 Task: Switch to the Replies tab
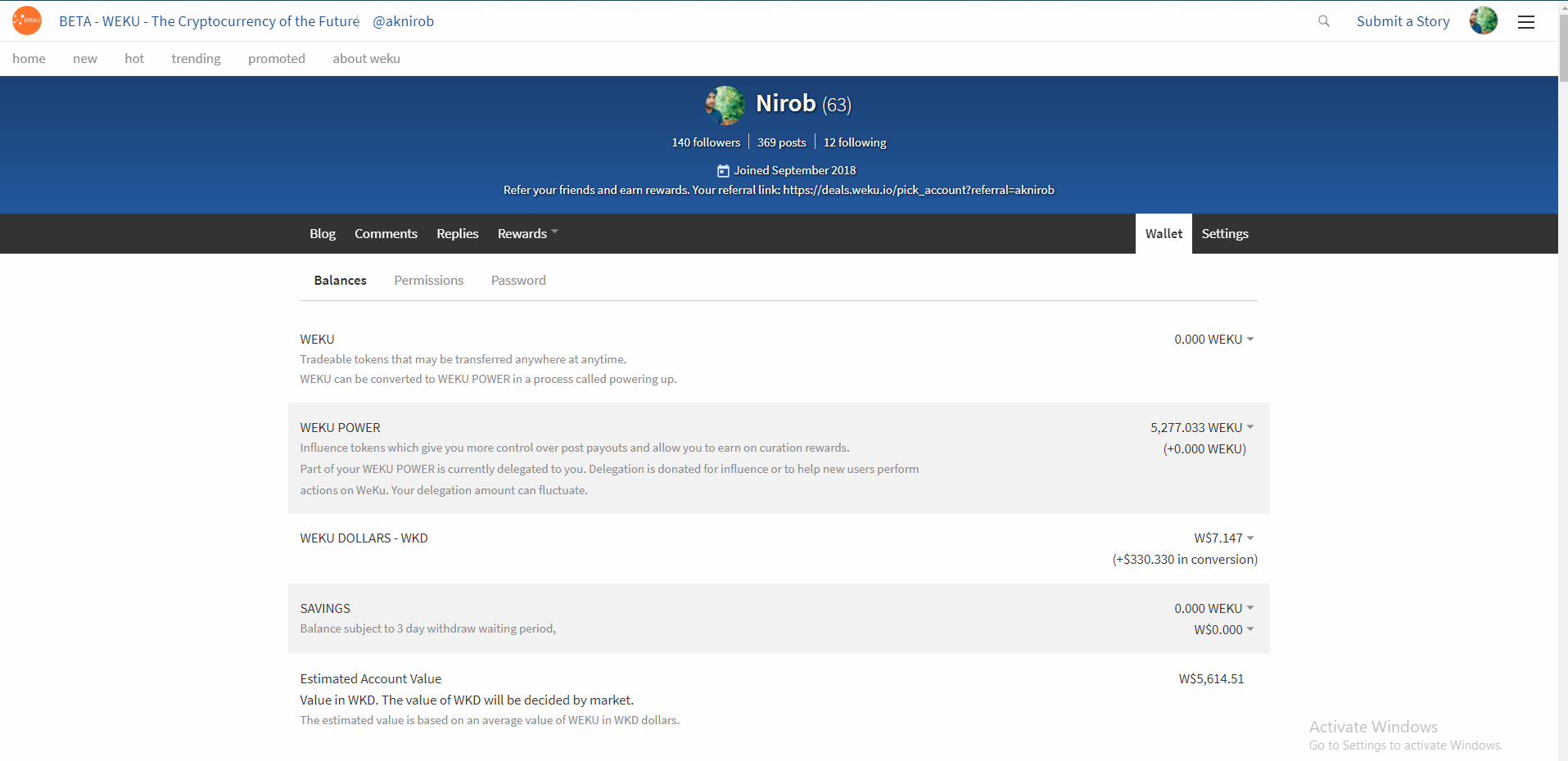pyautogui.click(x=457, y=233)
